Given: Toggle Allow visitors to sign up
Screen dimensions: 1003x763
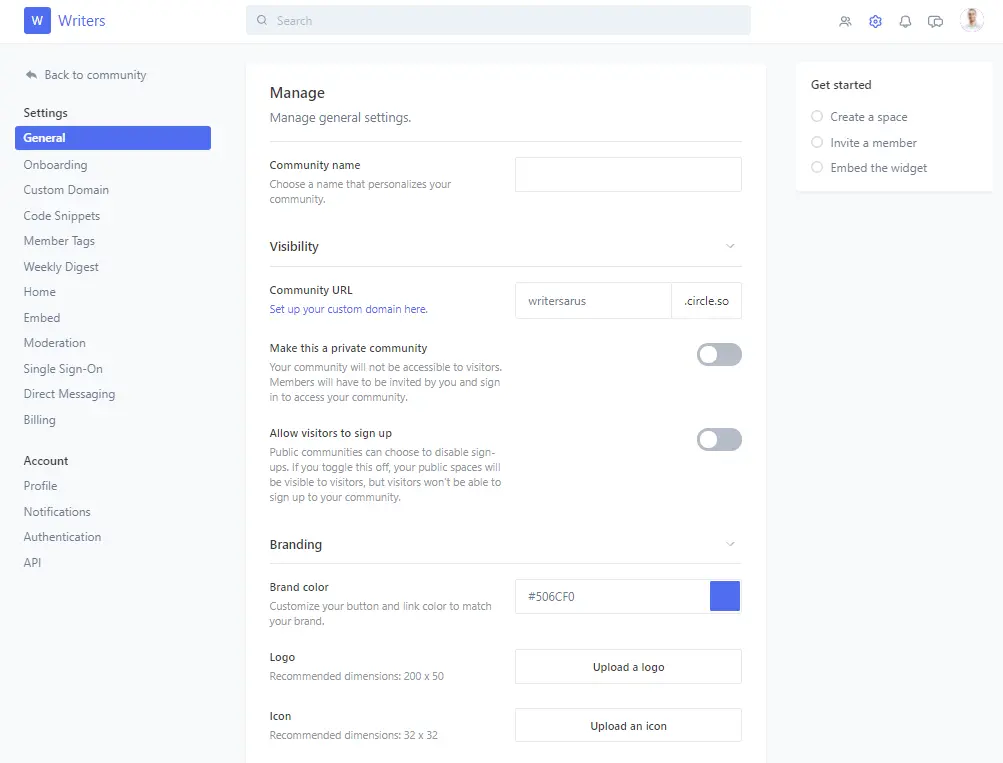Looking at the screenshot, I should coord(719,439).
